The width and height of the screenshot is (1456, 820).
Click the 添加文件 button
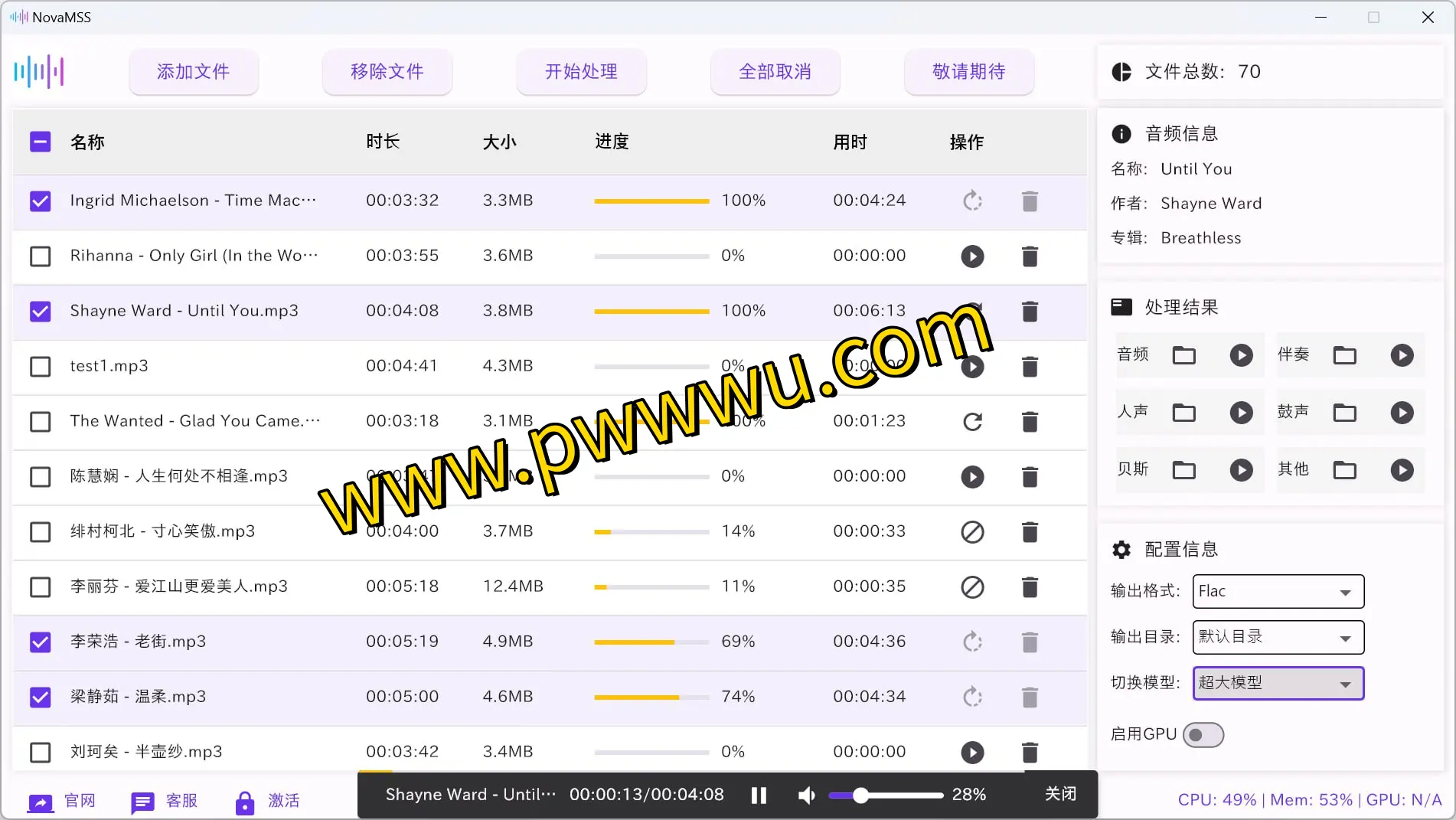coord(193,72)
